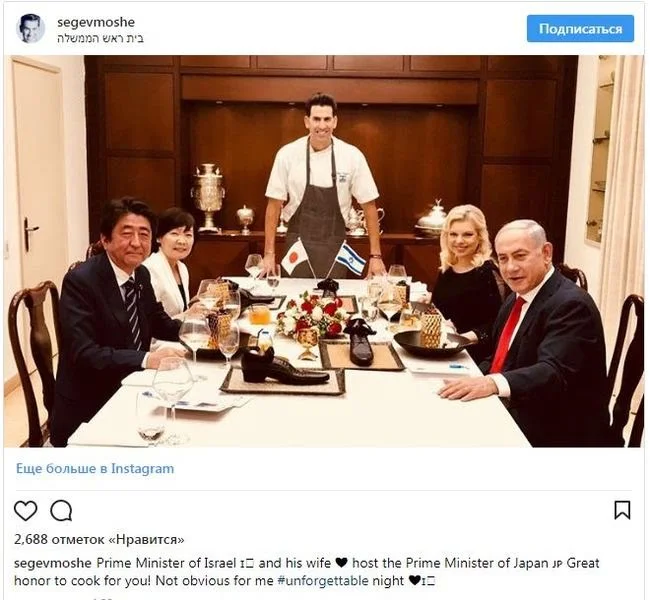Open the segevmoshe profile avatar

31,29
